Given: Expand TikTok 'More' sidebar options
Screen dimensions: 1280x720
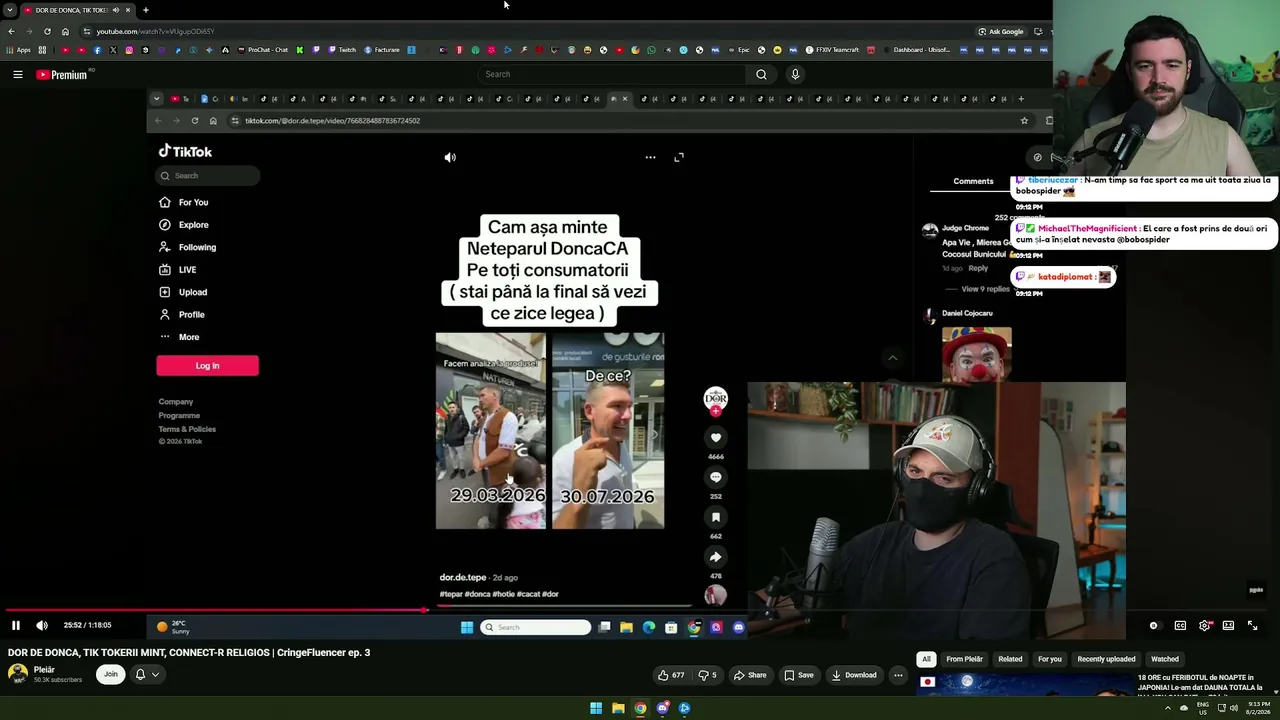Looking at the screenshot, I should click(180, 337).
